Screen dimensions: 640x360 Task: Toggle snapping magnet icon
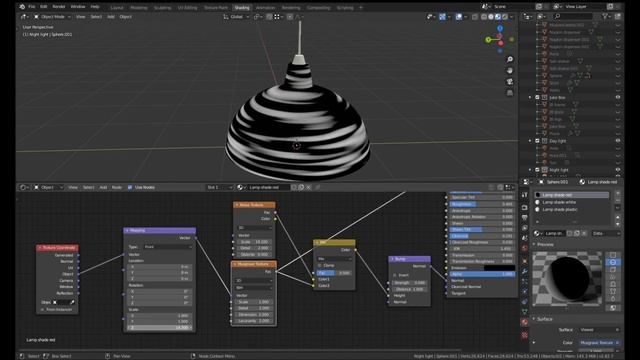click(x=269, y=17)
